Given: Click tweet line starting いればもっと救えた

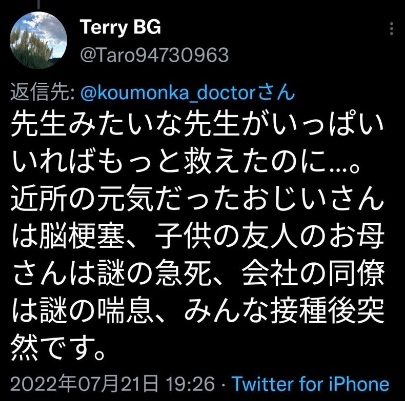Looking at the screenshot, I should tap(186, 163).
